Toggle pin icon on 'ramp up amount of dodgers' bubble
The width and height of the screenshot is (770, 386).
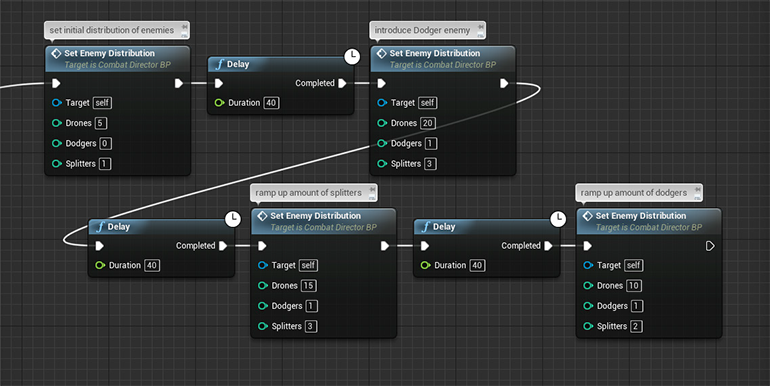(x=697, y=189)
